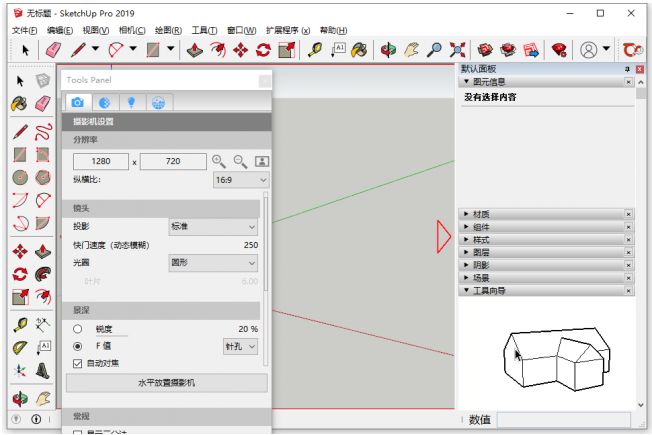Screen dimensions: 652x435
Task: Select the Polygon tool in left toolbar
Action: coord(43,178)
